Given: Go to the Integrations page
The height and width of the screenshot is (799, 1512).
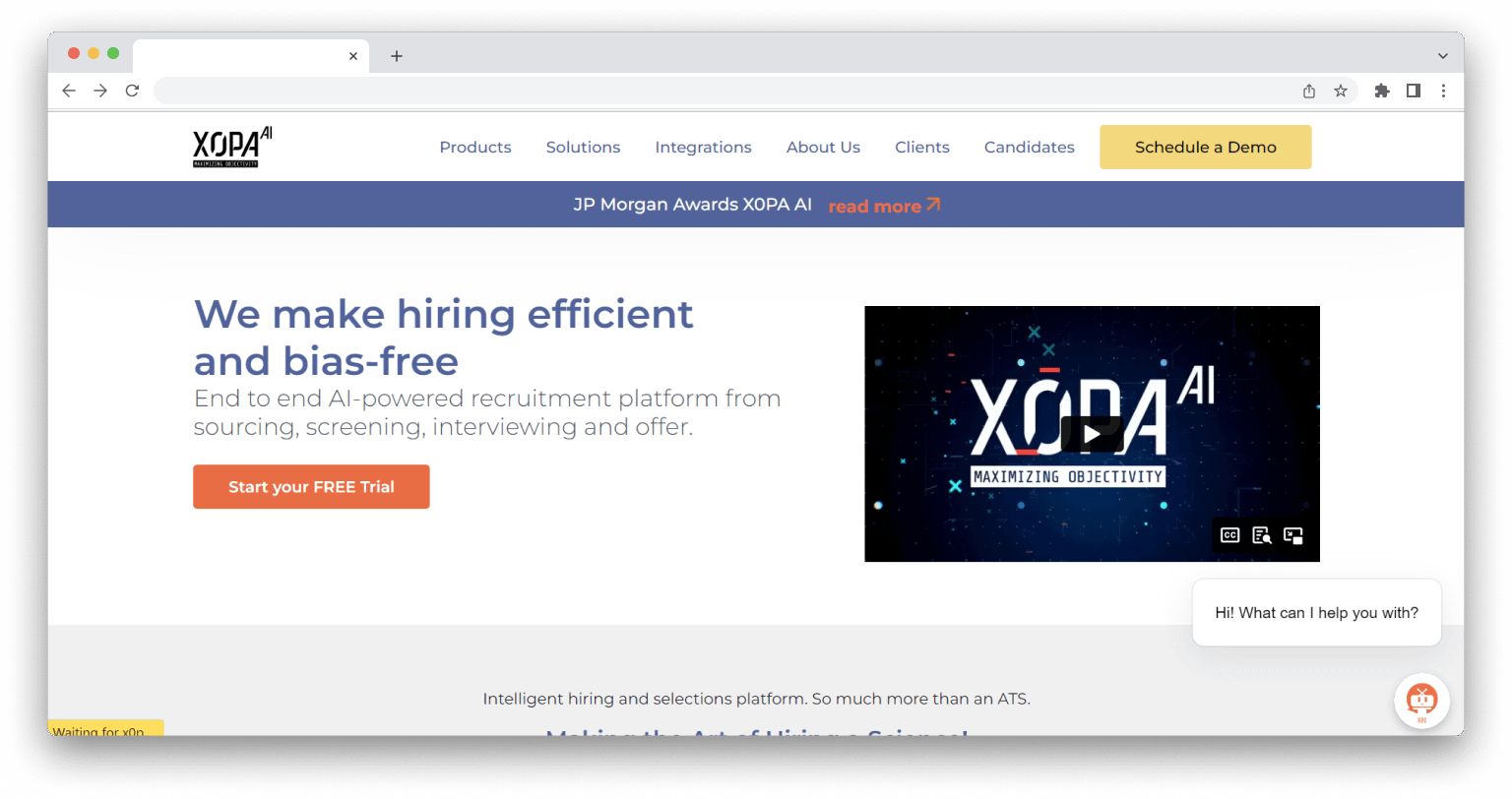Looking at the screenshot, I should (x=703, y=148).
